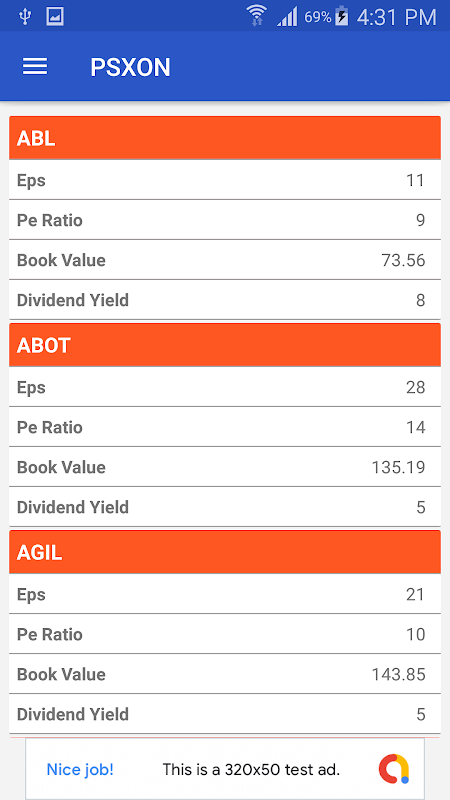Viewport: 450px width, 800px height.
Task: Select the ABL stock header
Action: 225,138
